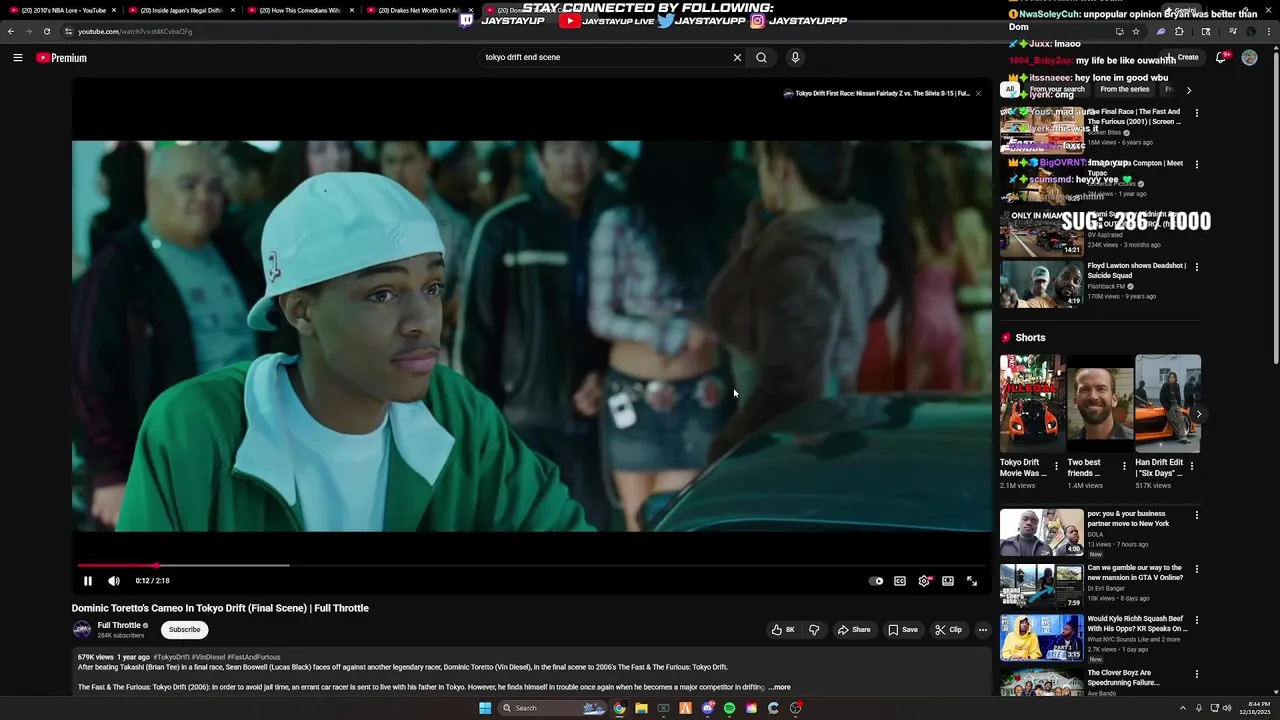Open more actions ellipsis under video
Viewport: 1280px width, 720px height.
[x=983, y=630]
